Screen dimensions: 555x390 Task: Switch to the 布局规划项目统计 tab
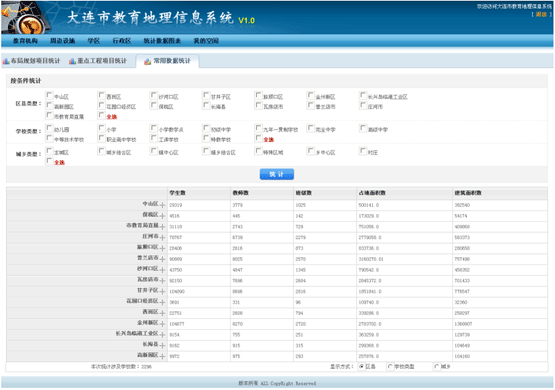[32, 61]
